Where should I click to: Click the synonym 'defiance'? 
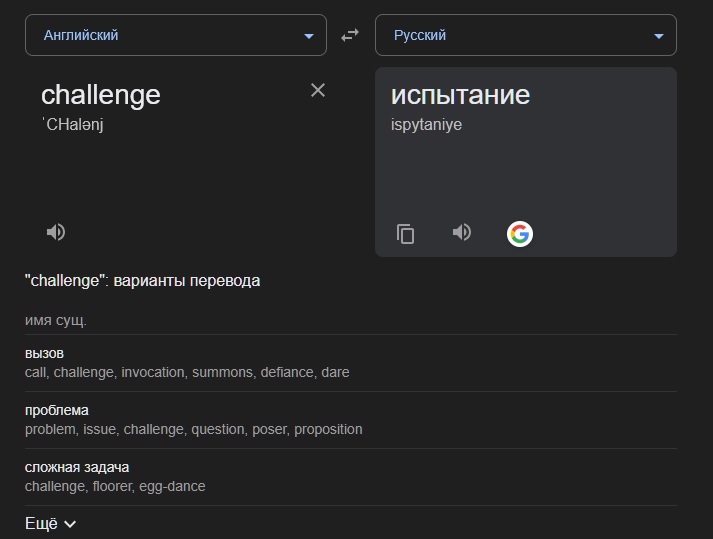point(287,372)
